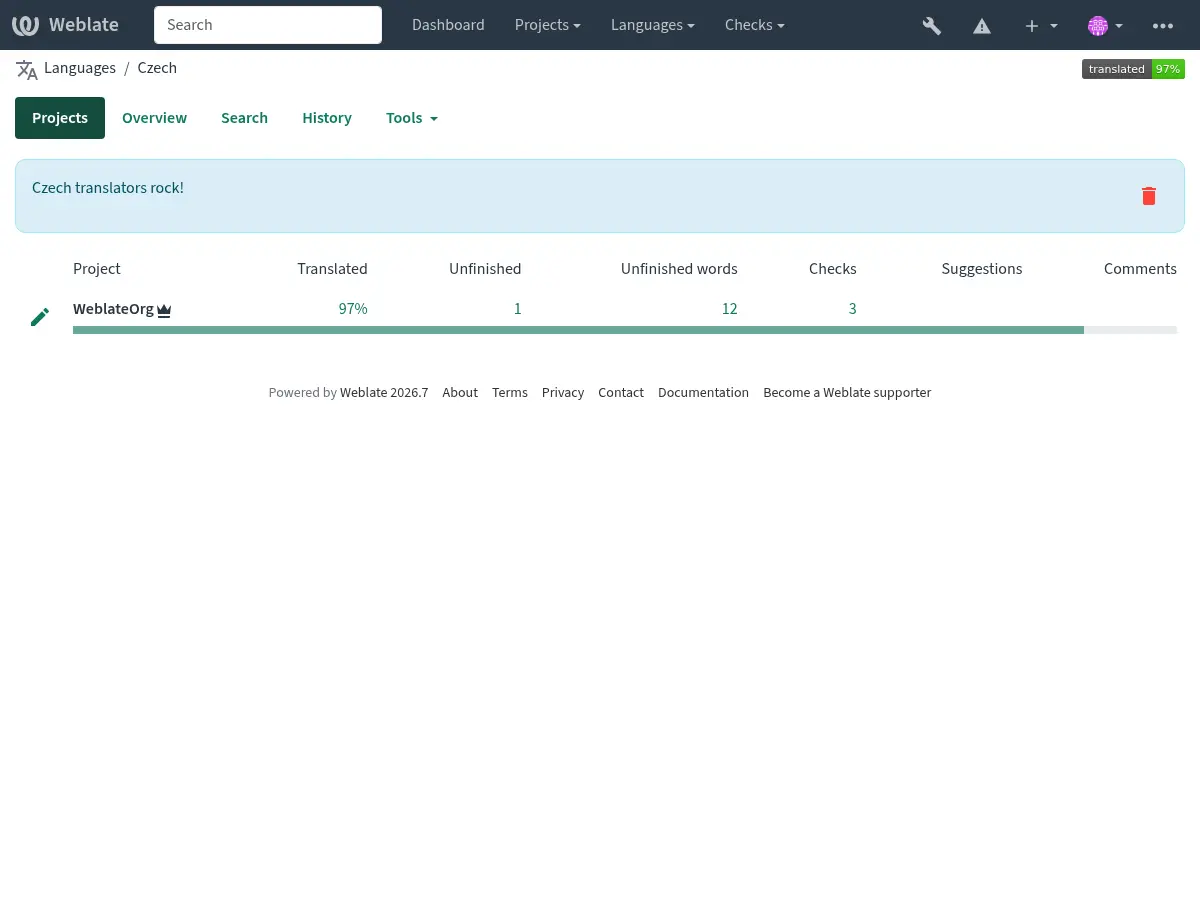Click the languages translate icon in breadcrumb

point(27,69)
